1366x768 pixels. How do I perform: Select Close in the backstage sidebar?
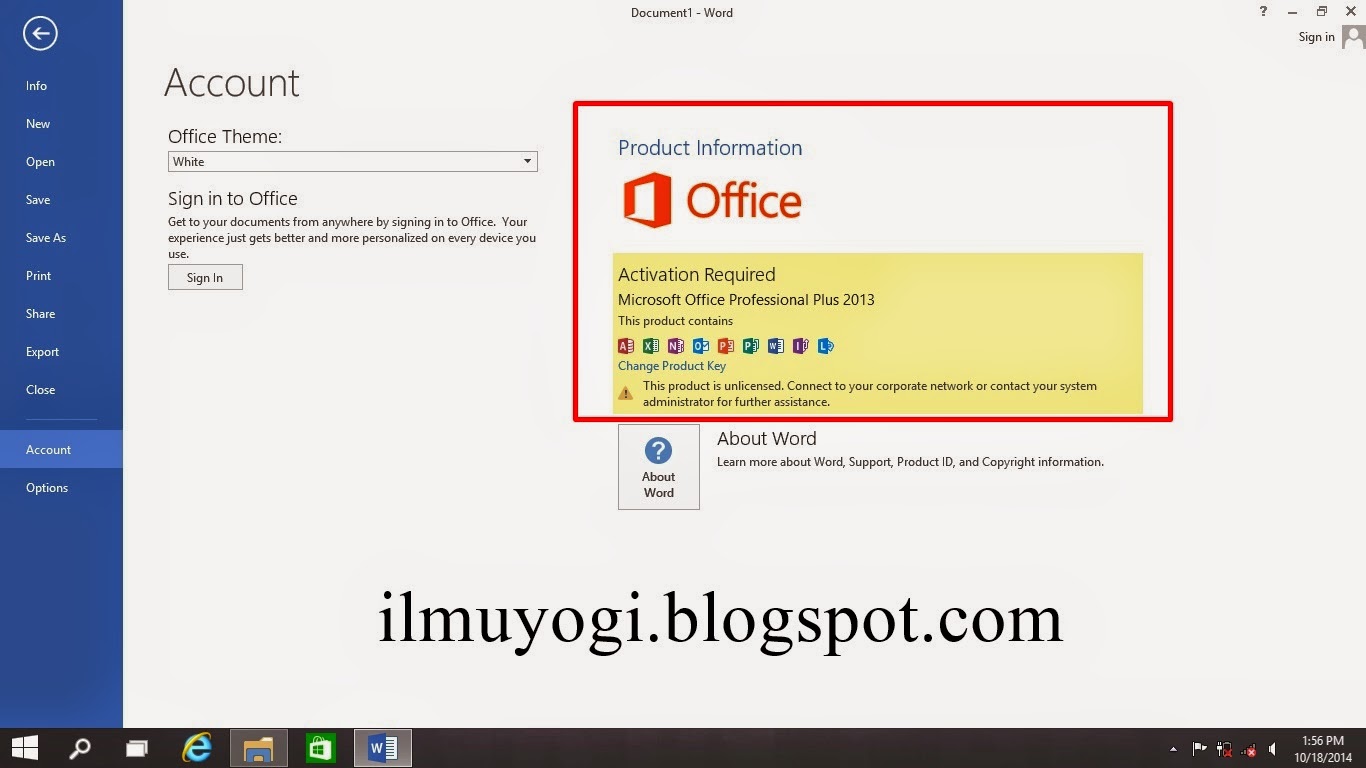[x=61, y=390]
